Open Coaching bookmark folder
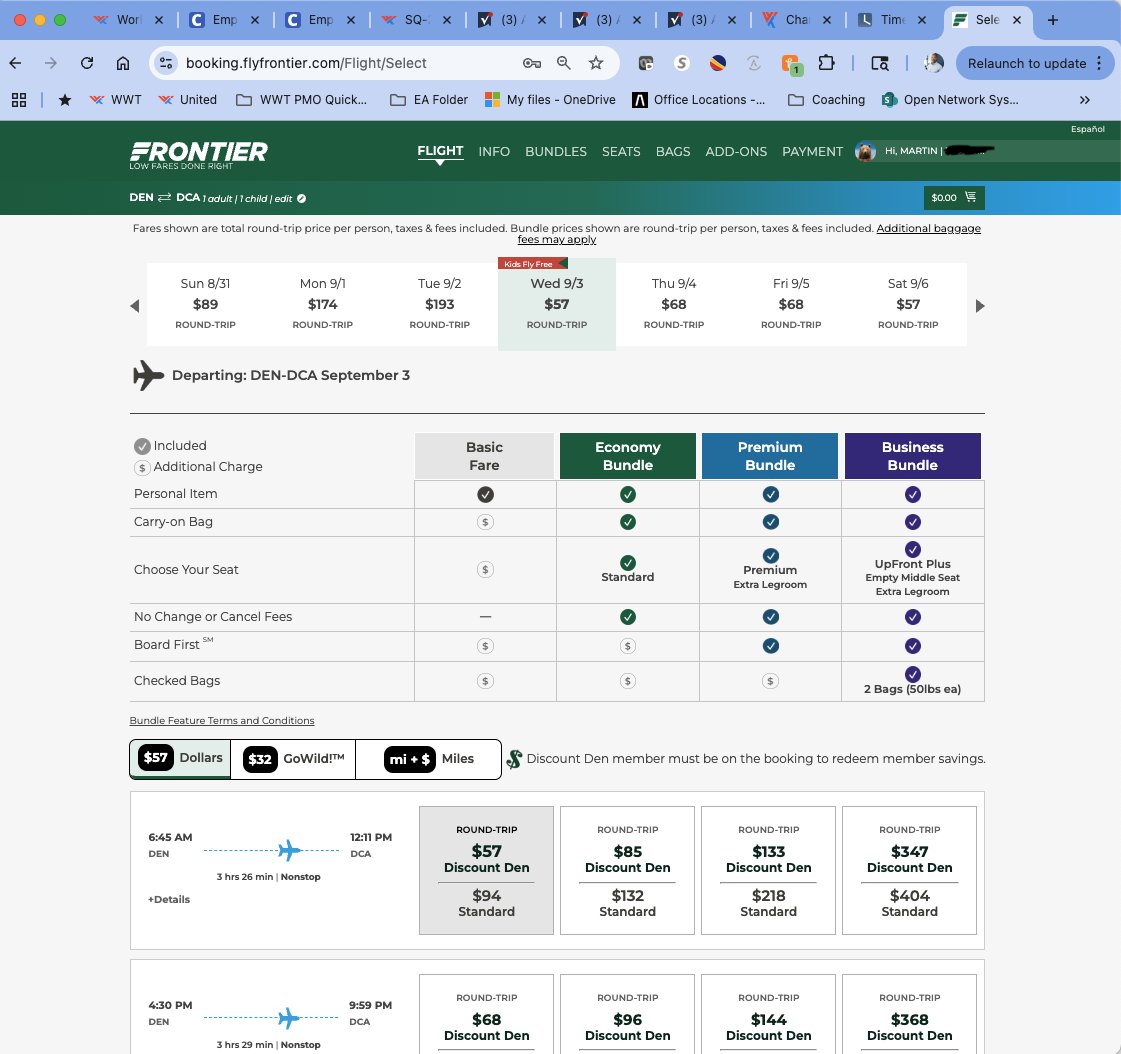Image resolution: width=1121 pixels, height=1054 pixels. click(x=826, y=100)
